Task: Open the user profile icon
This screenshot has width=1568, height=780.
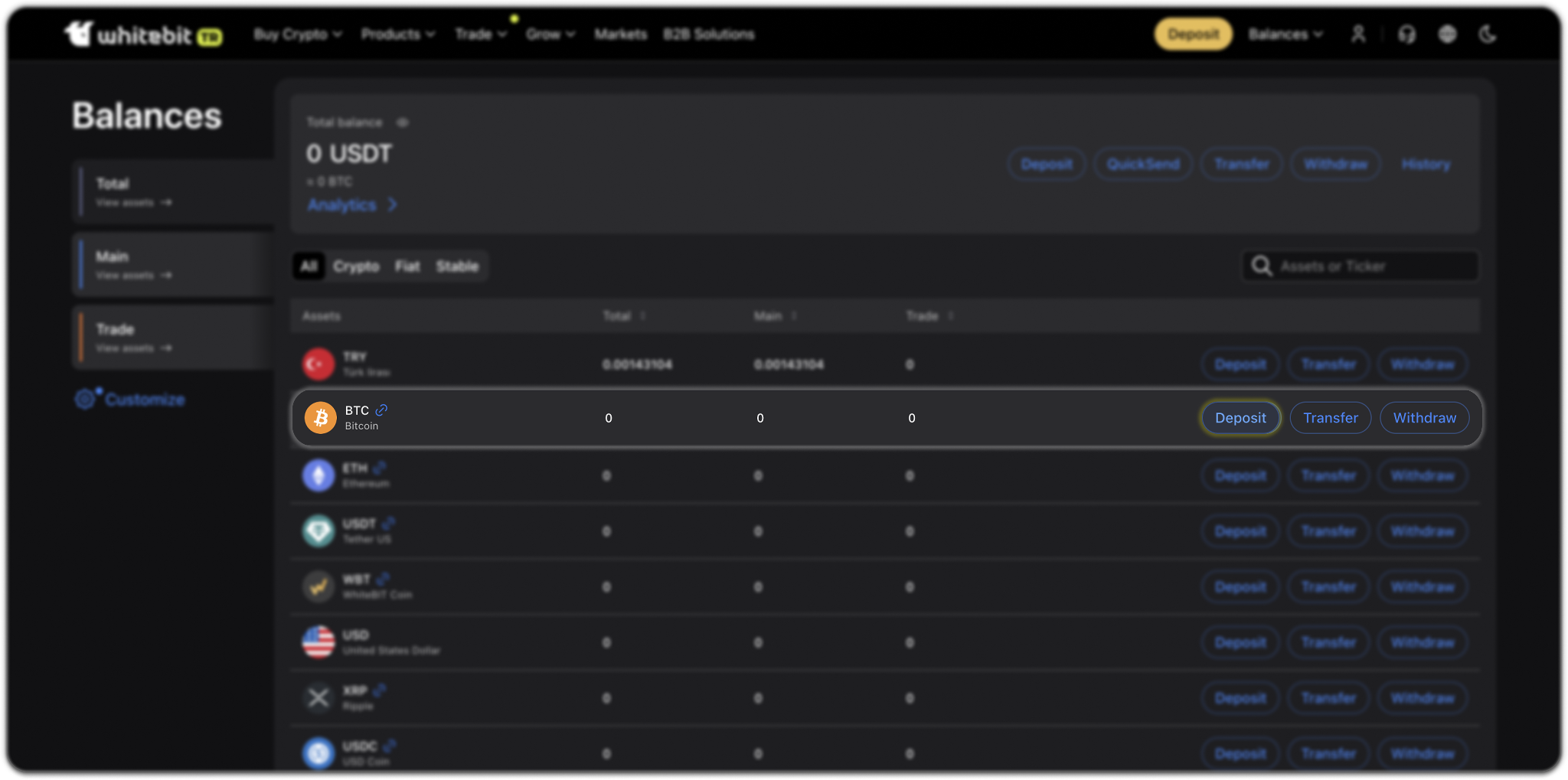Action: pos(1358,34)
